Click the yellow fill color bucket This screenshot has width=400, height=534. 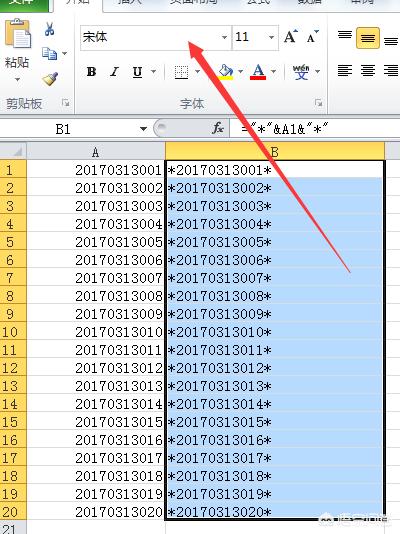tap(225, 72)
